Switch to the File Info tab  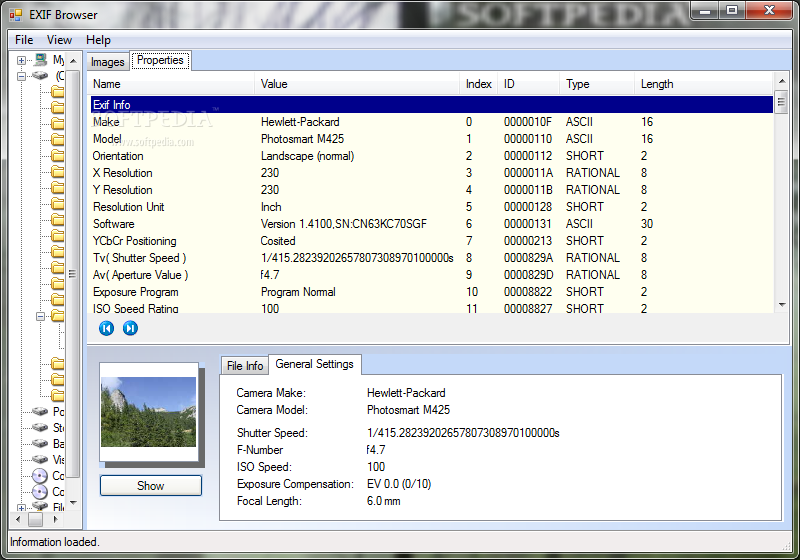(245, 366)
